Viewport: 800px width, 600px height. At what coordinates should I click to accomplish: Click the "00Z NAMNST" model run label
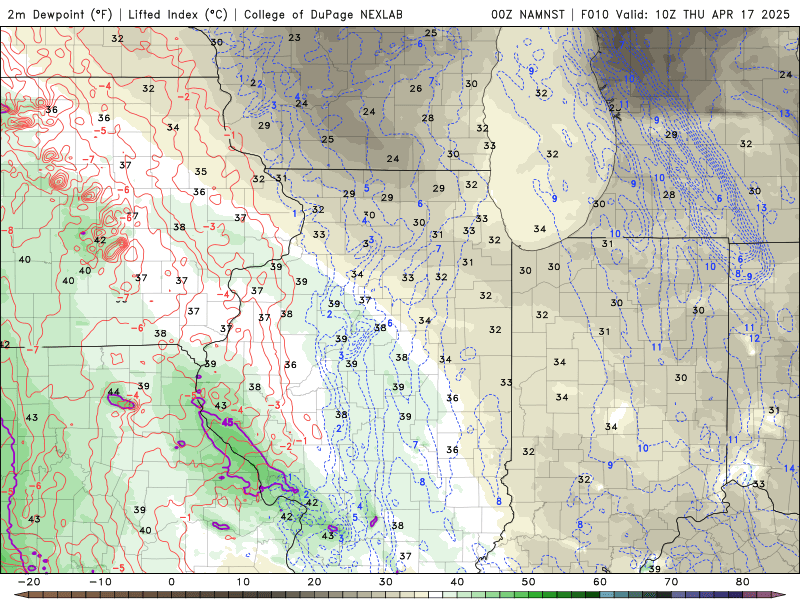pyautogui.click(x=528, y=14)
